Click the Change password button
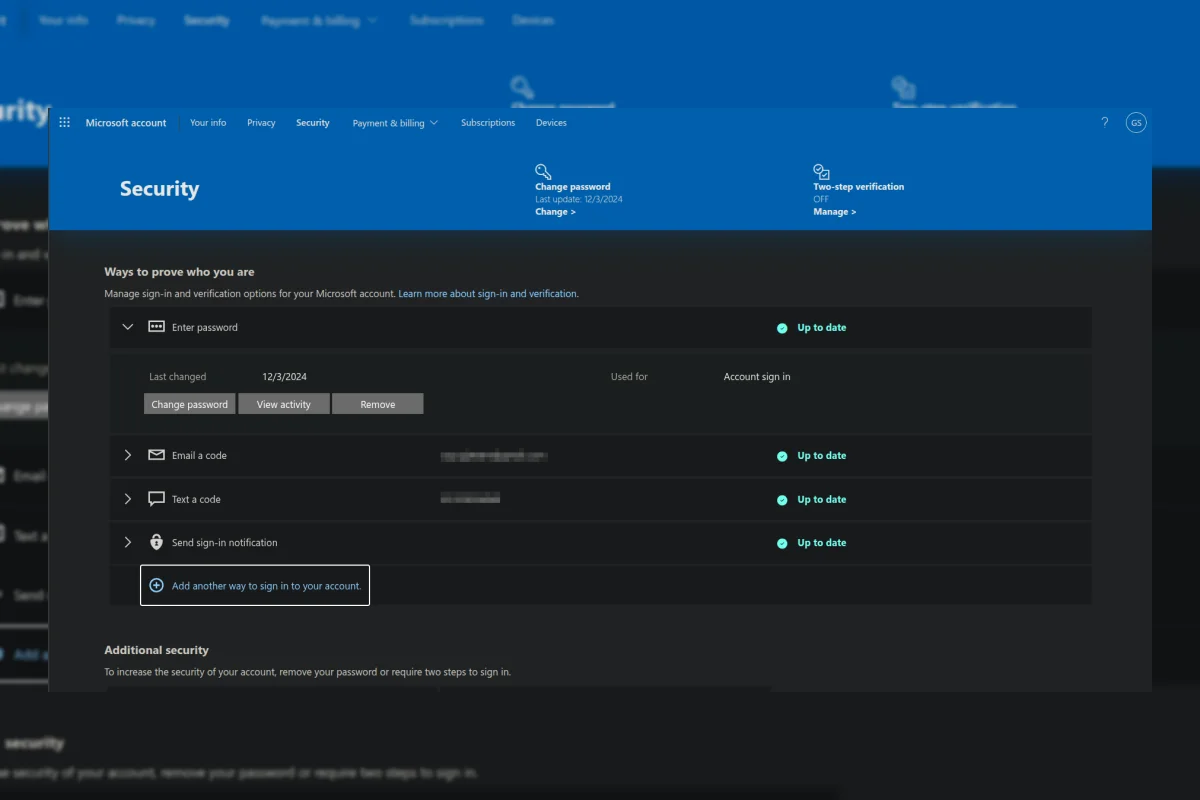 [x=189, y=404]
